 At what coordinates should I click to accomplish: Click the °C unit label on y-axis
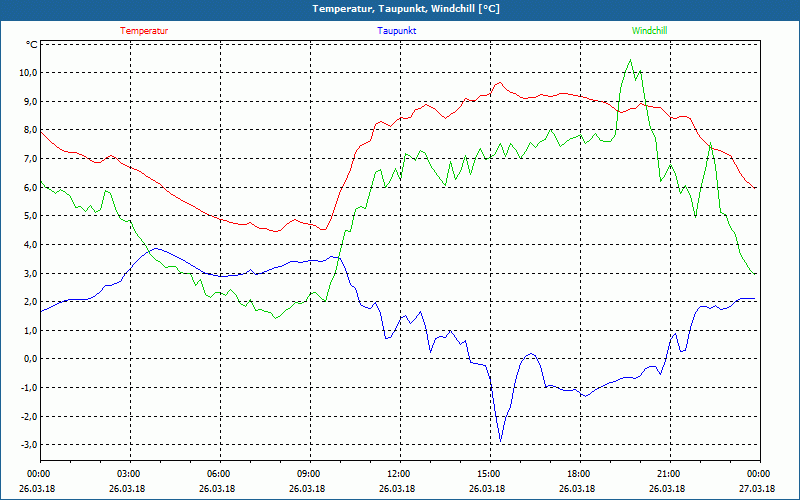tap(32, 45)
